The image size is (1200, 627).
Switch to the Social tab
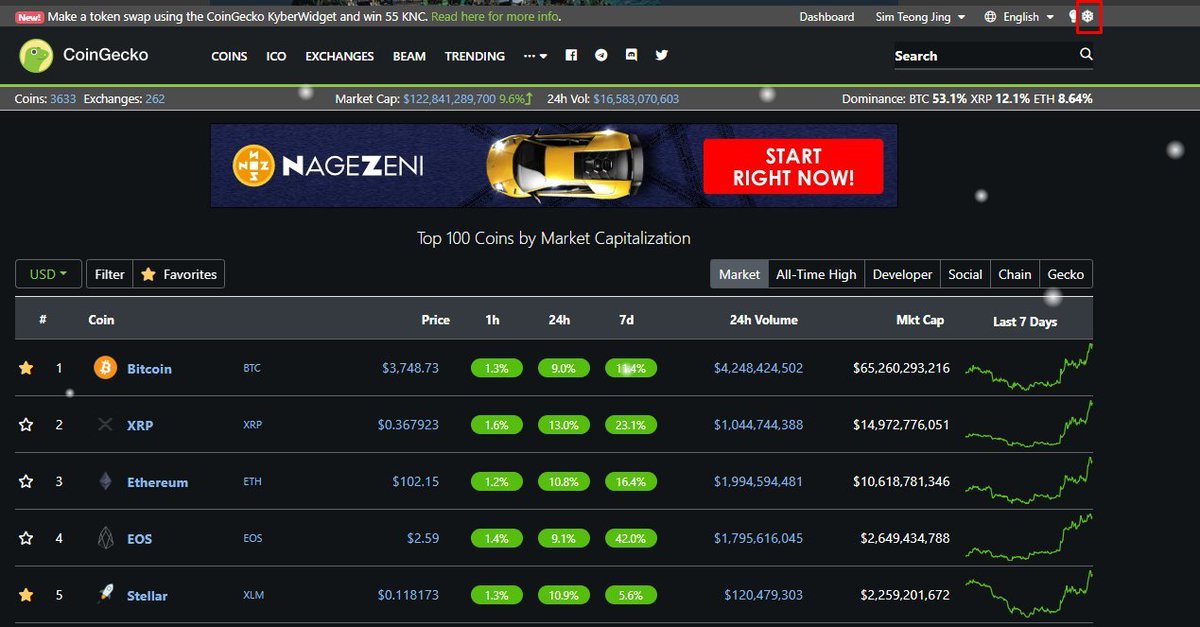[965, 274]
